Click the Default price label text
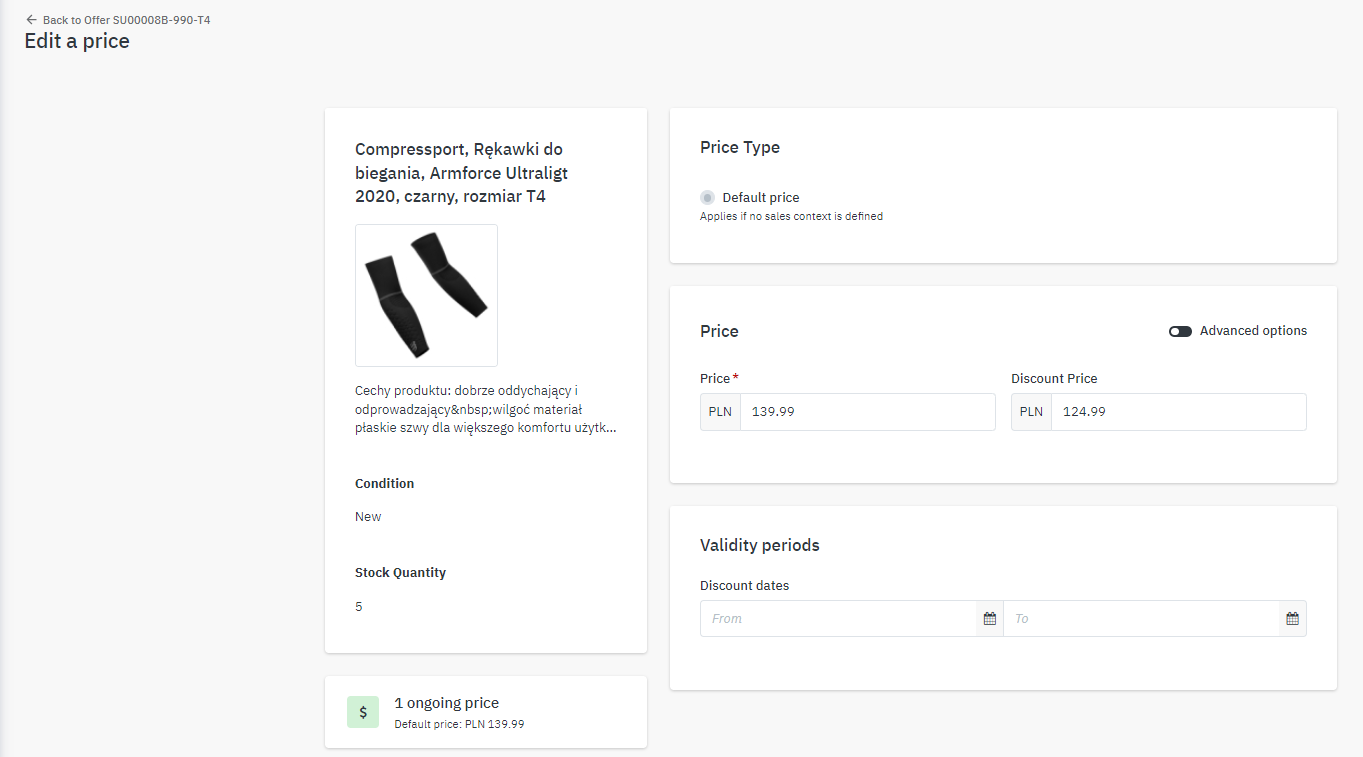Viewport: 1363px width, 757px height. click(x=761, y=198)
